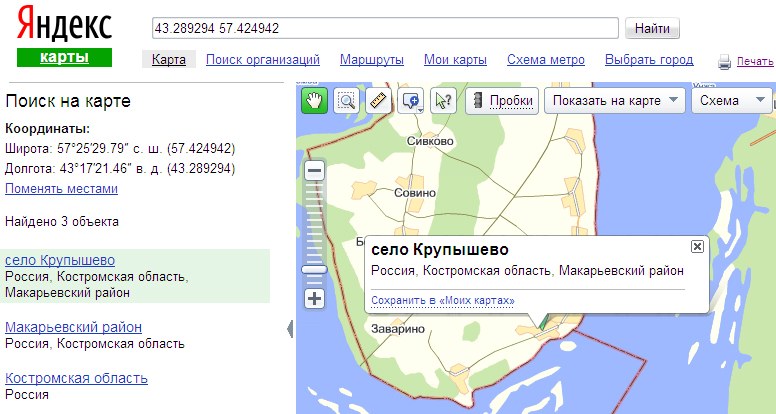Open the Карта tab
Image resolution: width=776 pixels, height=414 pixels.
pyautogui.click(x=169, y=60)
